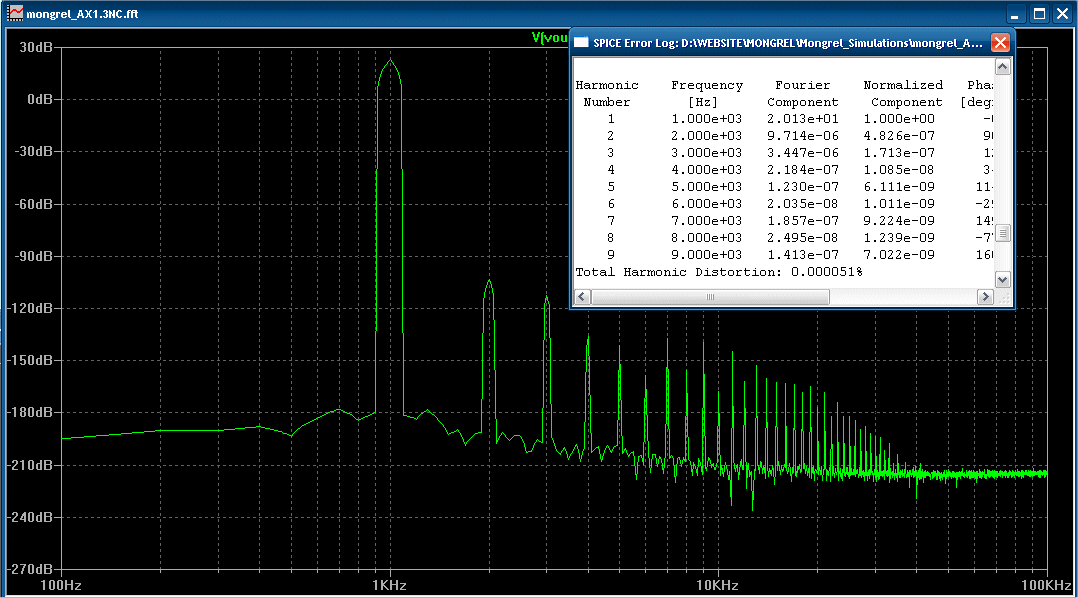Click the down arrow of the log's vertical scrollbar
This screenshot has height=598, width=1078.
[1002, 280]
